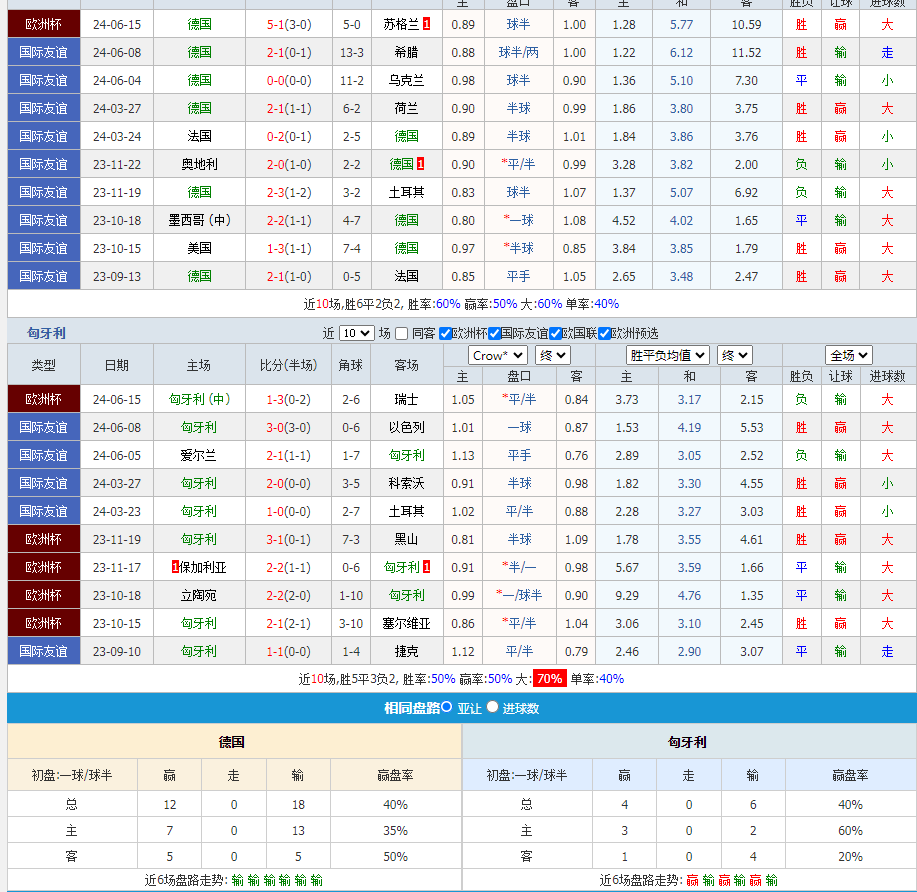
Task: Click red card badge next to 德国 in 奥地利 row
Action: click(x=421, y=164)
